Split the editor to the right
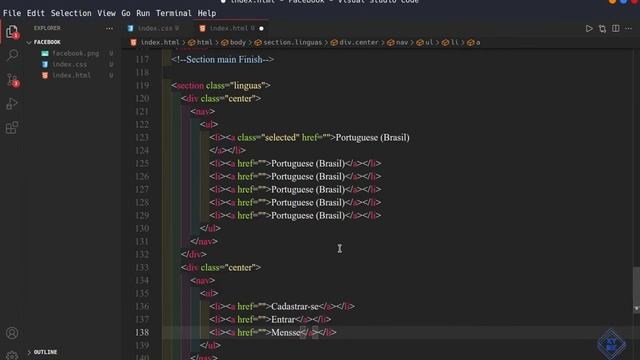Screen dimensions: 640x360 click(x=616, y=29)
